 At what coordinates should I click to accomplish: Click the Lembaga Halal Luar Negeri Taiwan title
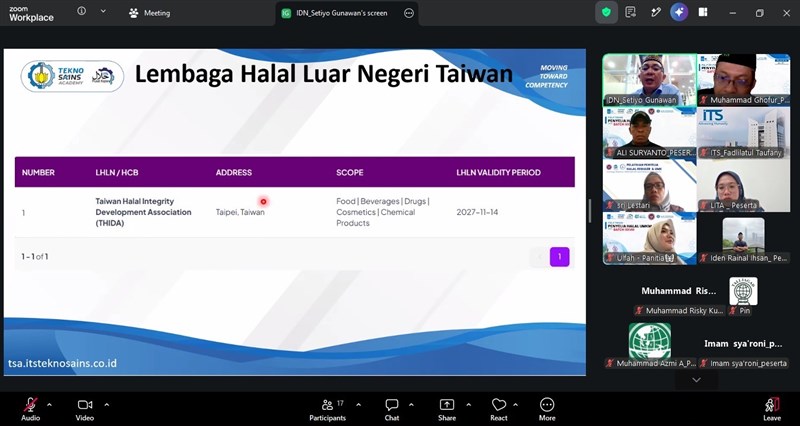point(323,74)
